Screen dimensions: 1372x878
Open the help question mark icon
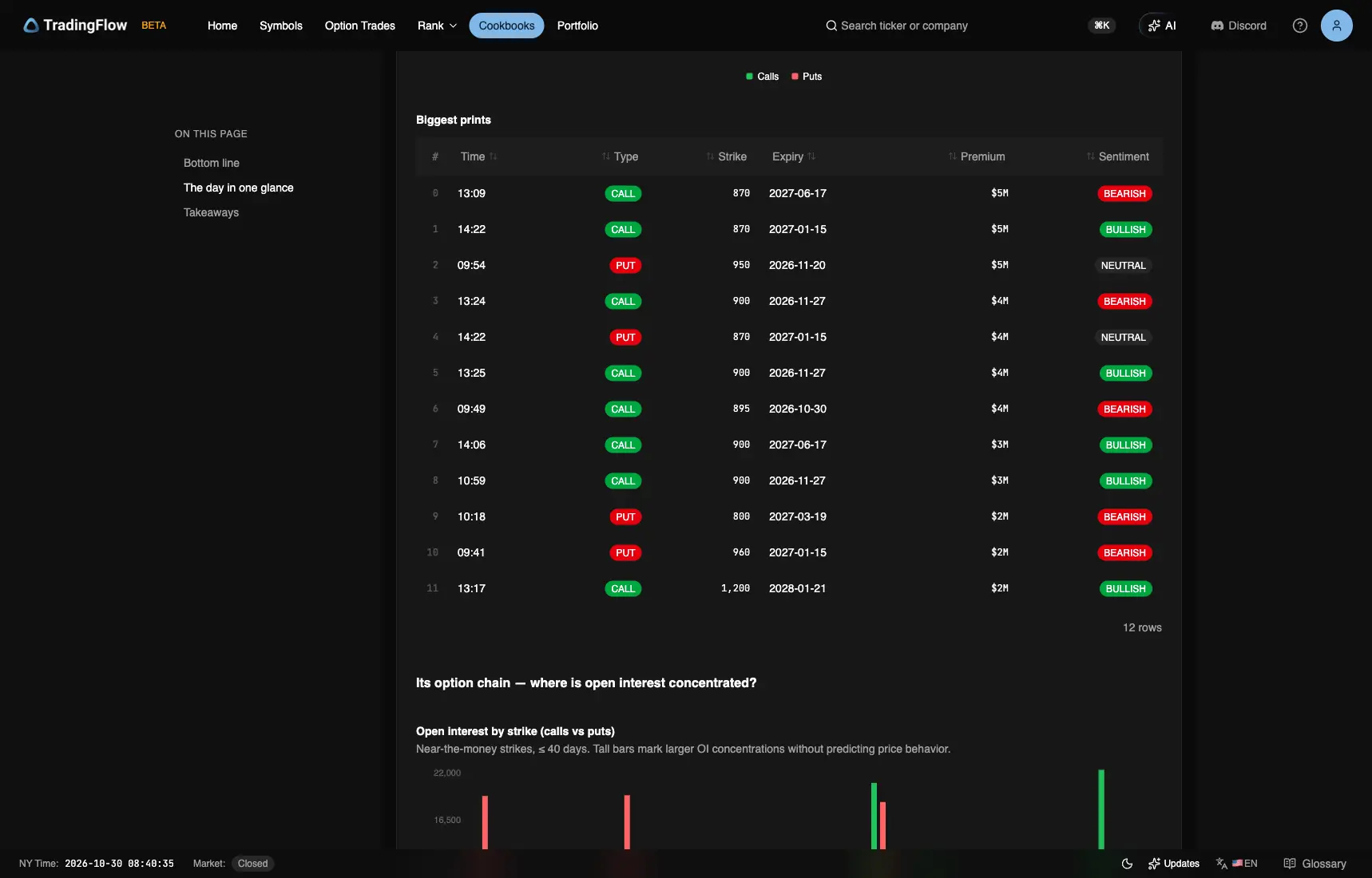(x=1300, y=26)
